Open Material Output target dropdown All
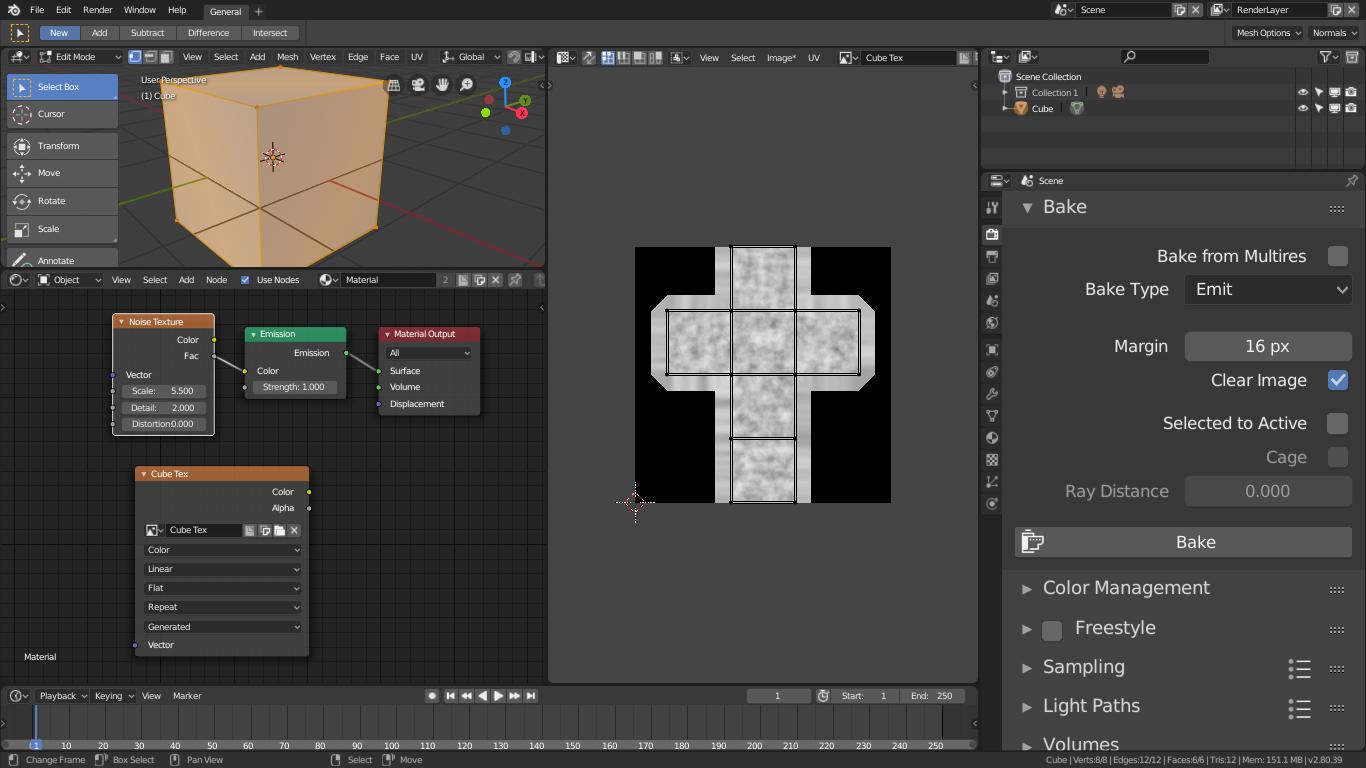 point(429,353)
